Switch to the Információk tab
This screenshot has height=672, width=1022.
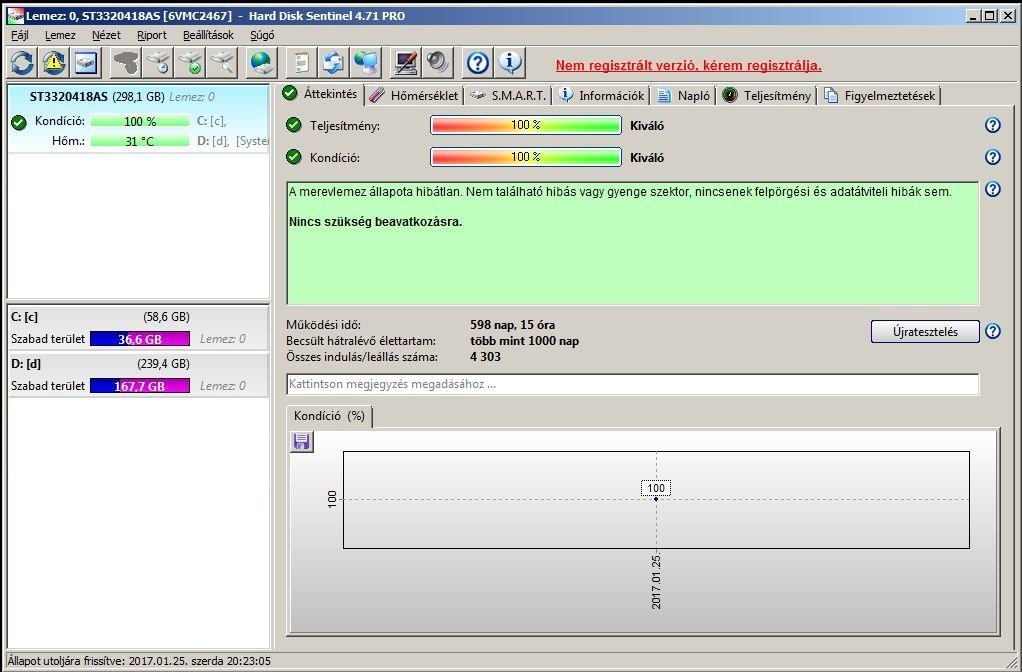[x=602, y=96]
